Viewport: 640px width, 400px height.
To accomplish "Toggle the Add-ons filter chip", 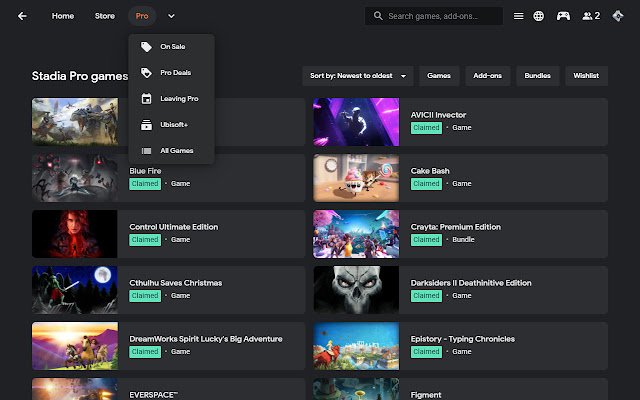I will point(487,76).
